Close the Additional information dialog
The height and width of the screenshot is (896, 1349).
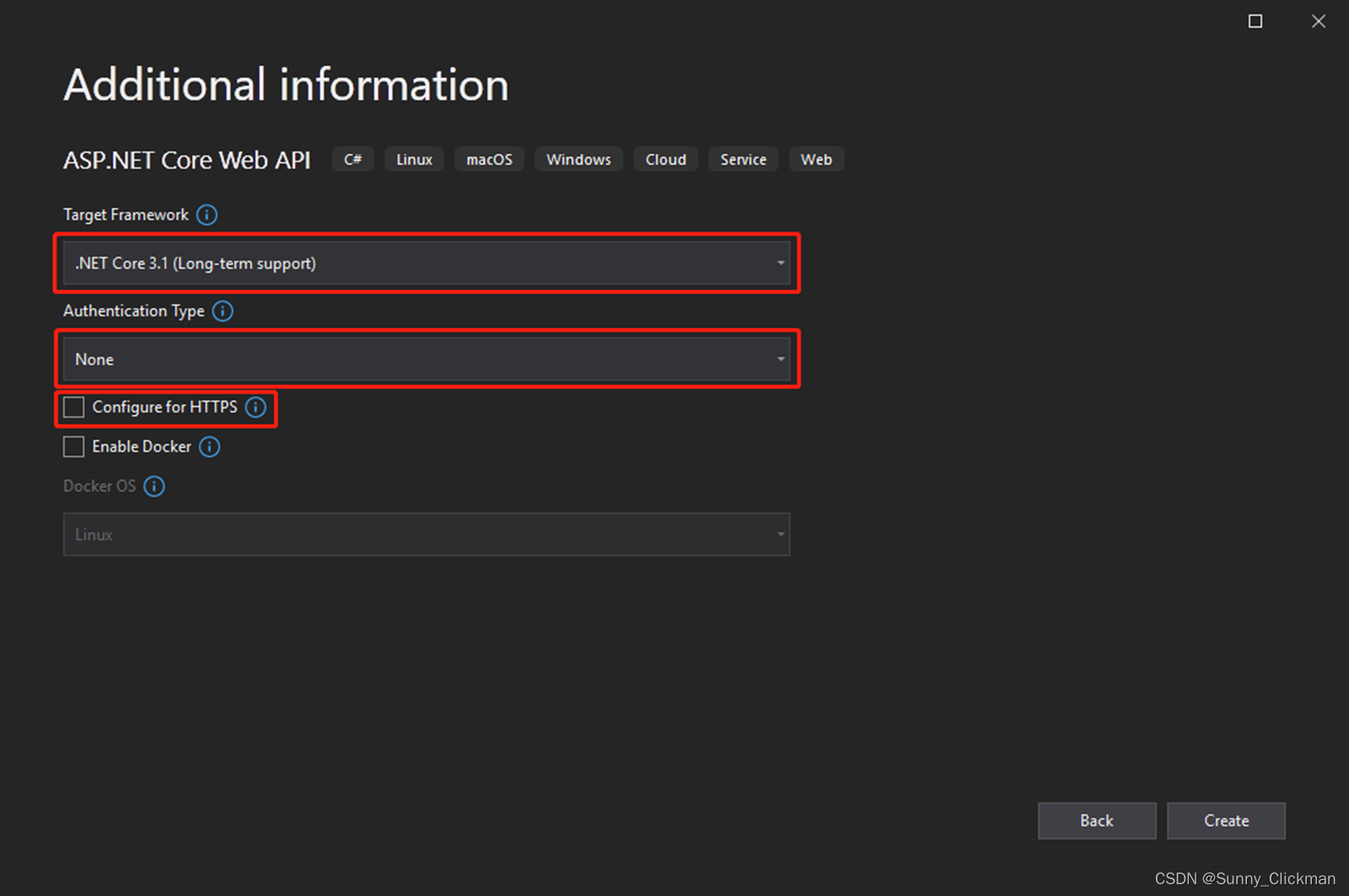coord(1319,21)
